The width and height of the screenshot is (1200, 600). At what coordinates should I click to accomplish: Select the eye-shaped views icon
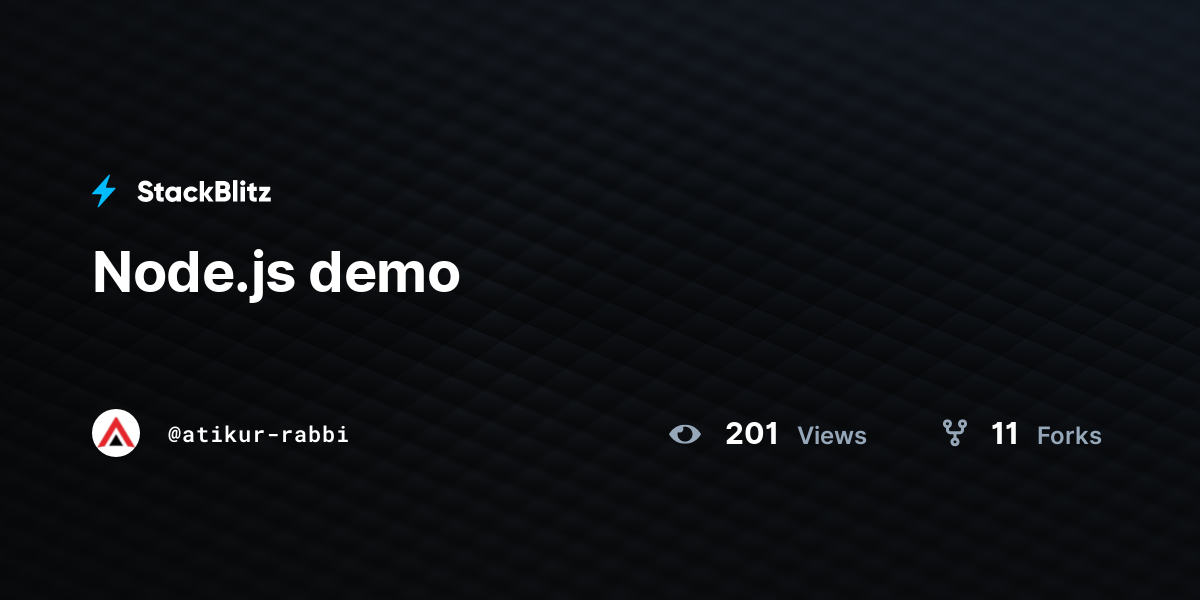[685, 434]
